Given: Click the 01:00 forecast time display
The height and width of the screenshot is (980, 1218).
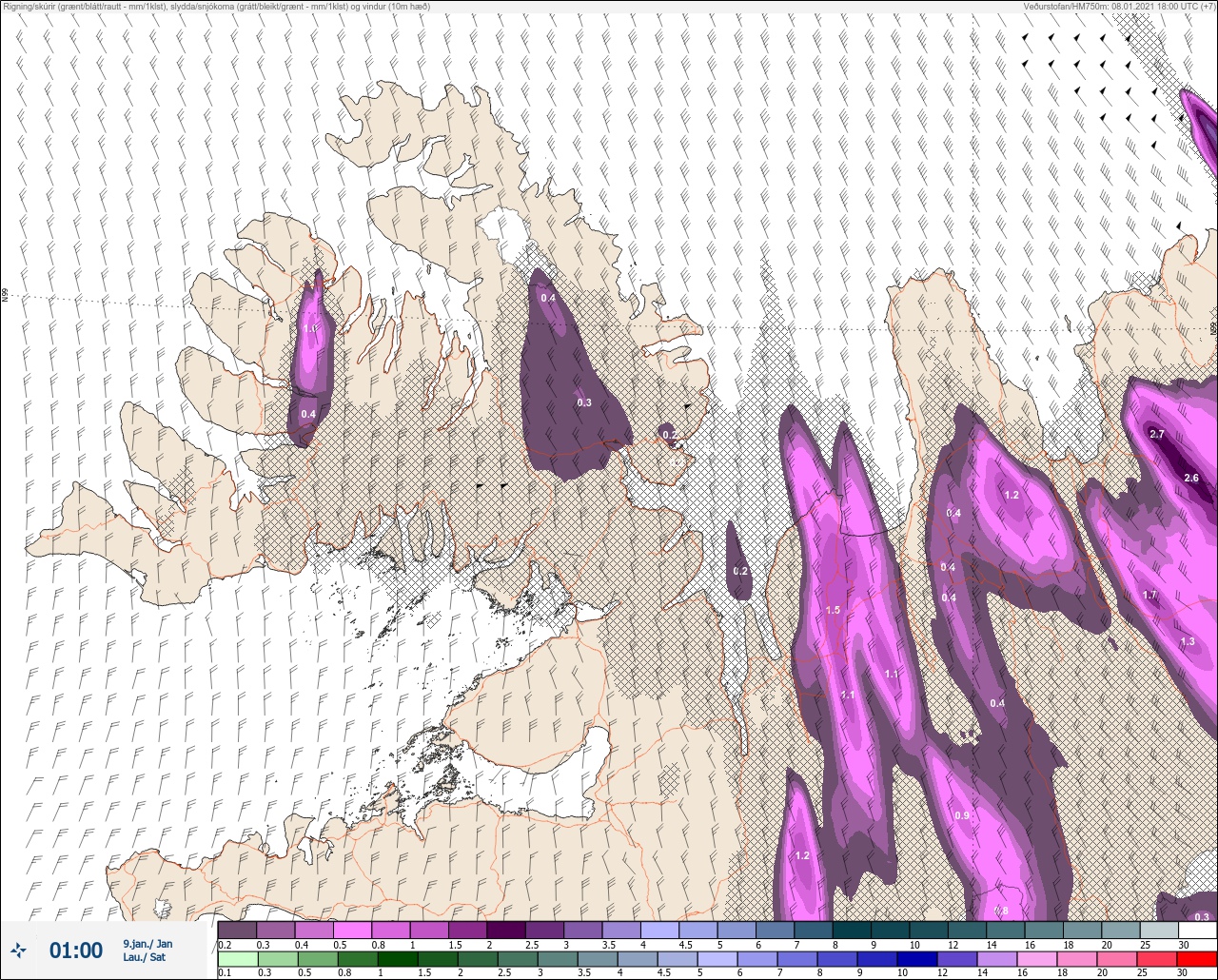Looking at the screenshot, I should pos(75,951).
